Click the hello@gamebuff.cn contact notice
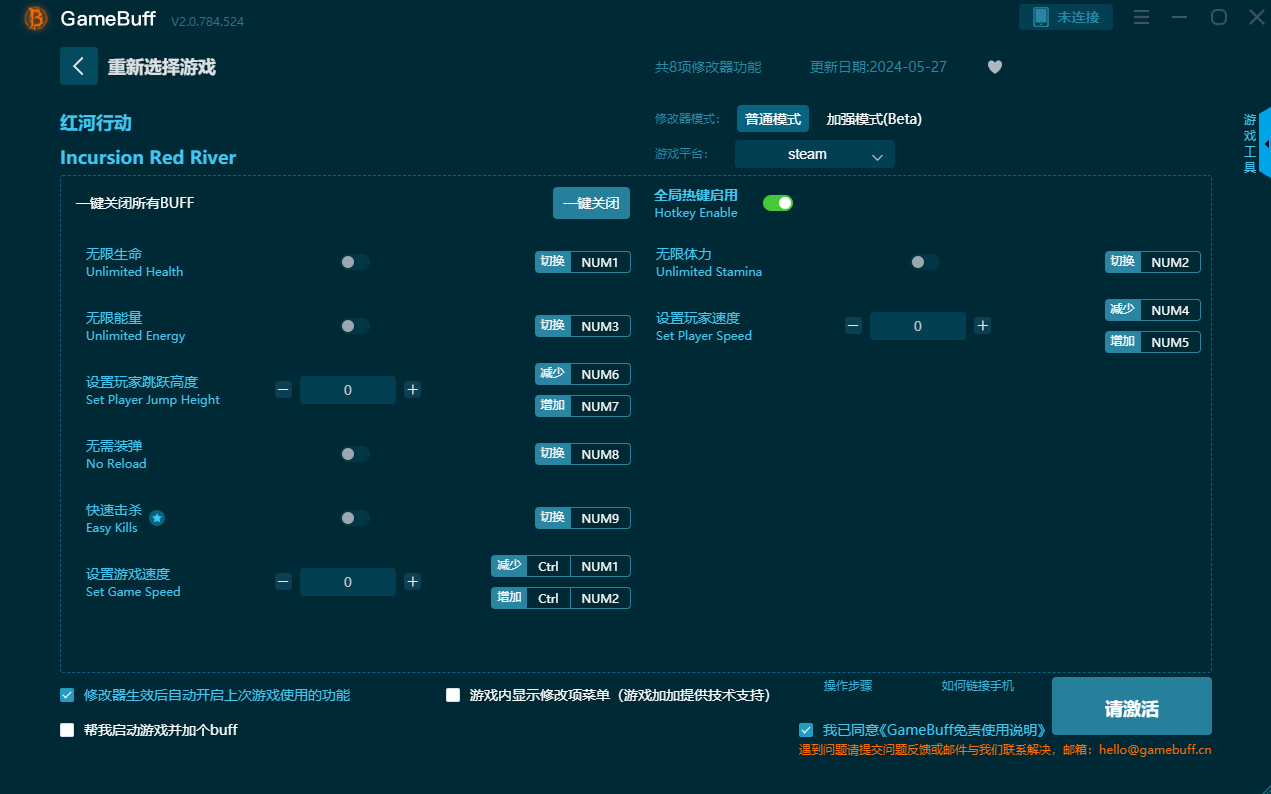This screenshot has height=794, width=1271. click(1005, 749)
